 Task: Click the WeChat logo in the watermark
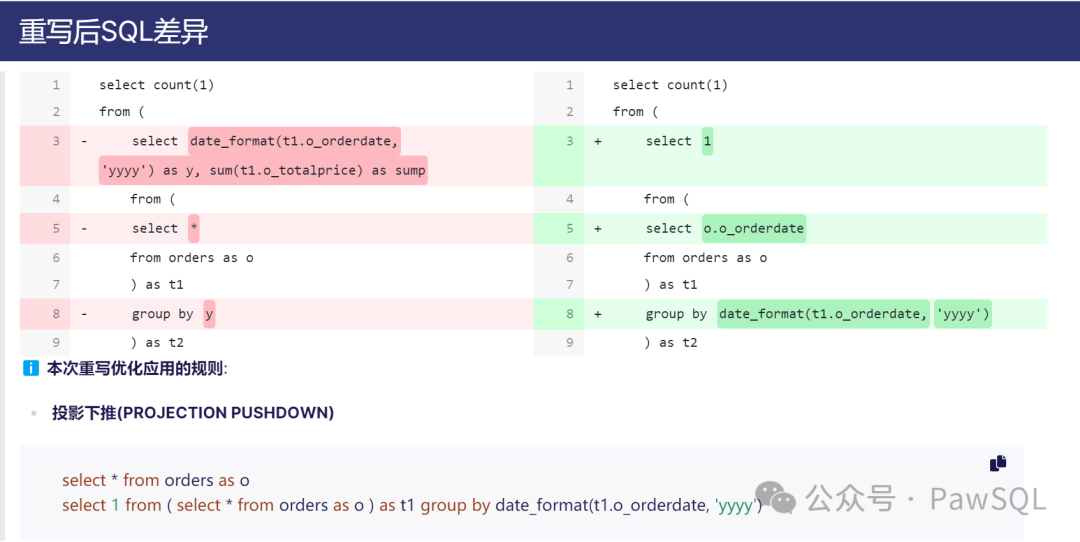(776, 497)
